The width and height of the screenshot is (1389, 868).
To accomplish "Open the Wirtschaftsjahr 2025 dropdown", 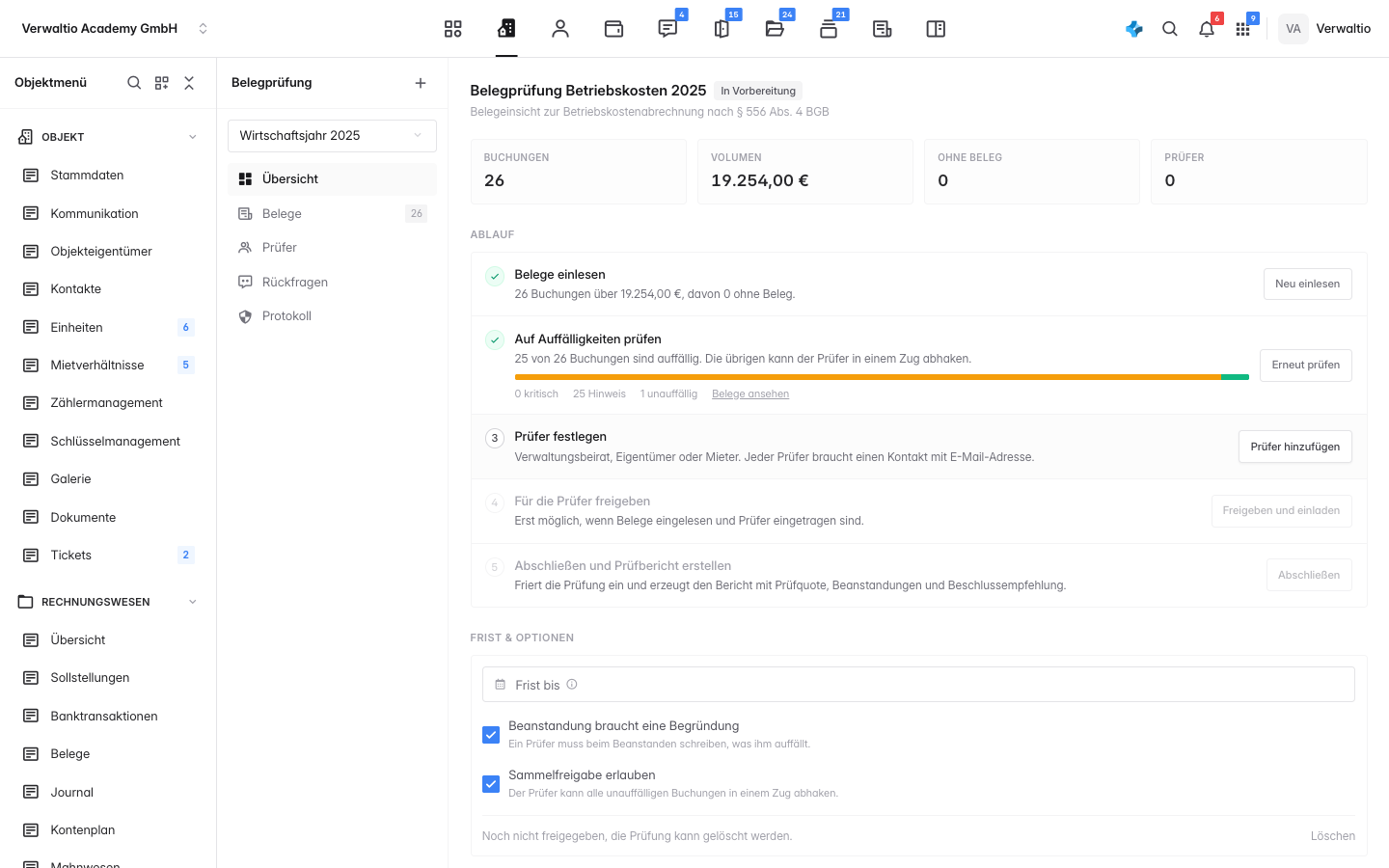I will coord(332,136).
